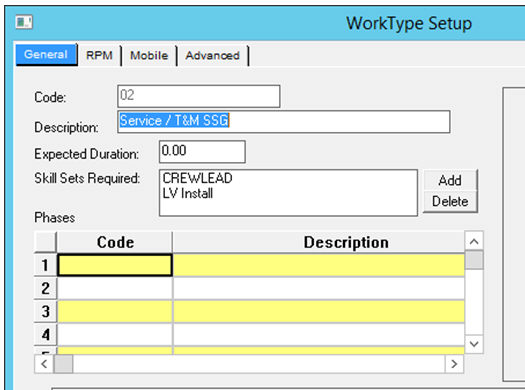This screenshot has width=525, height=390.
Task: Click the Phases scroll down arrow
Action: [x=474, y=344]
